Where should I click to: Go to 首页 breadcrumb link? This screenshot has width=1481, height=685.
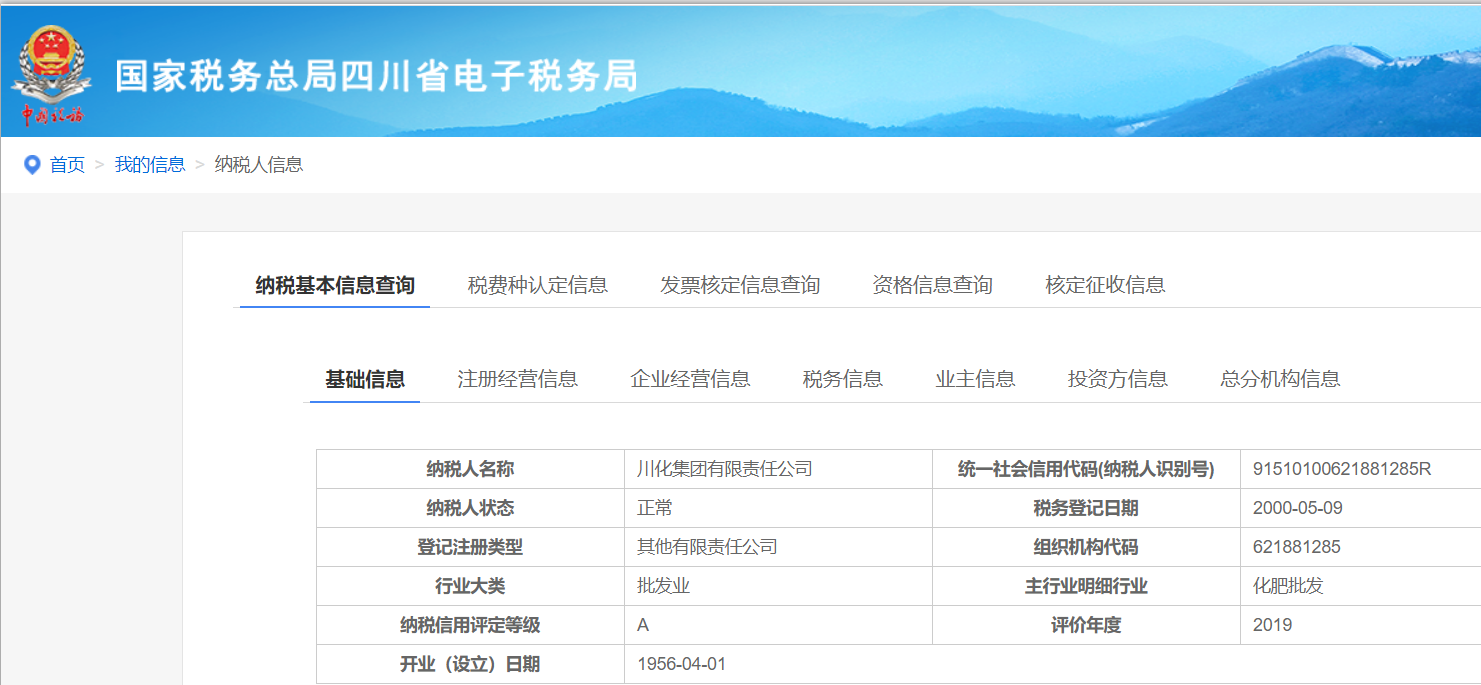(67, 165)
